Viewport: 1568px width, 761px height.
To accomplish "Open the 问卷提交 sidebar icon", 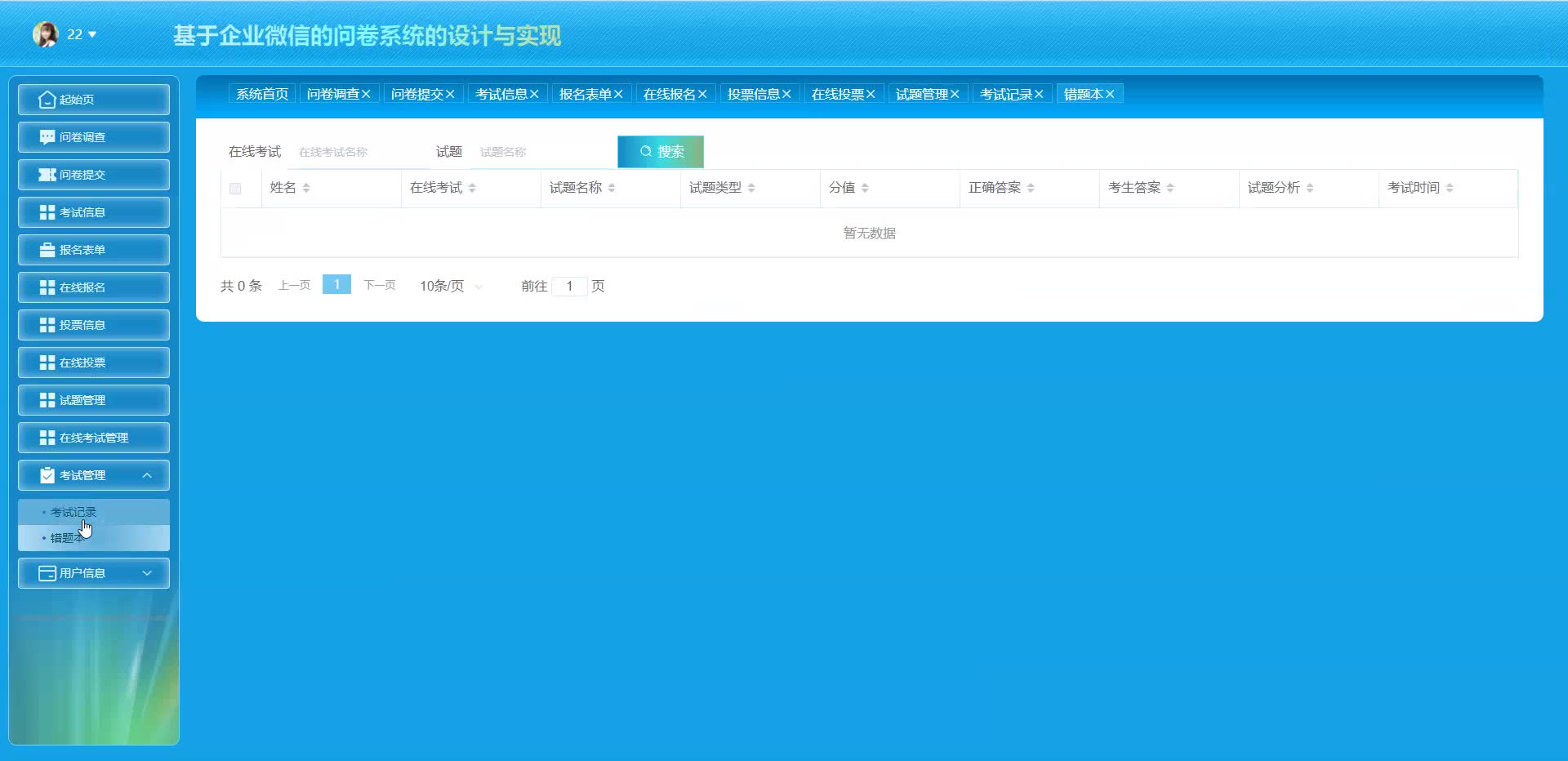I will (47, 174).
